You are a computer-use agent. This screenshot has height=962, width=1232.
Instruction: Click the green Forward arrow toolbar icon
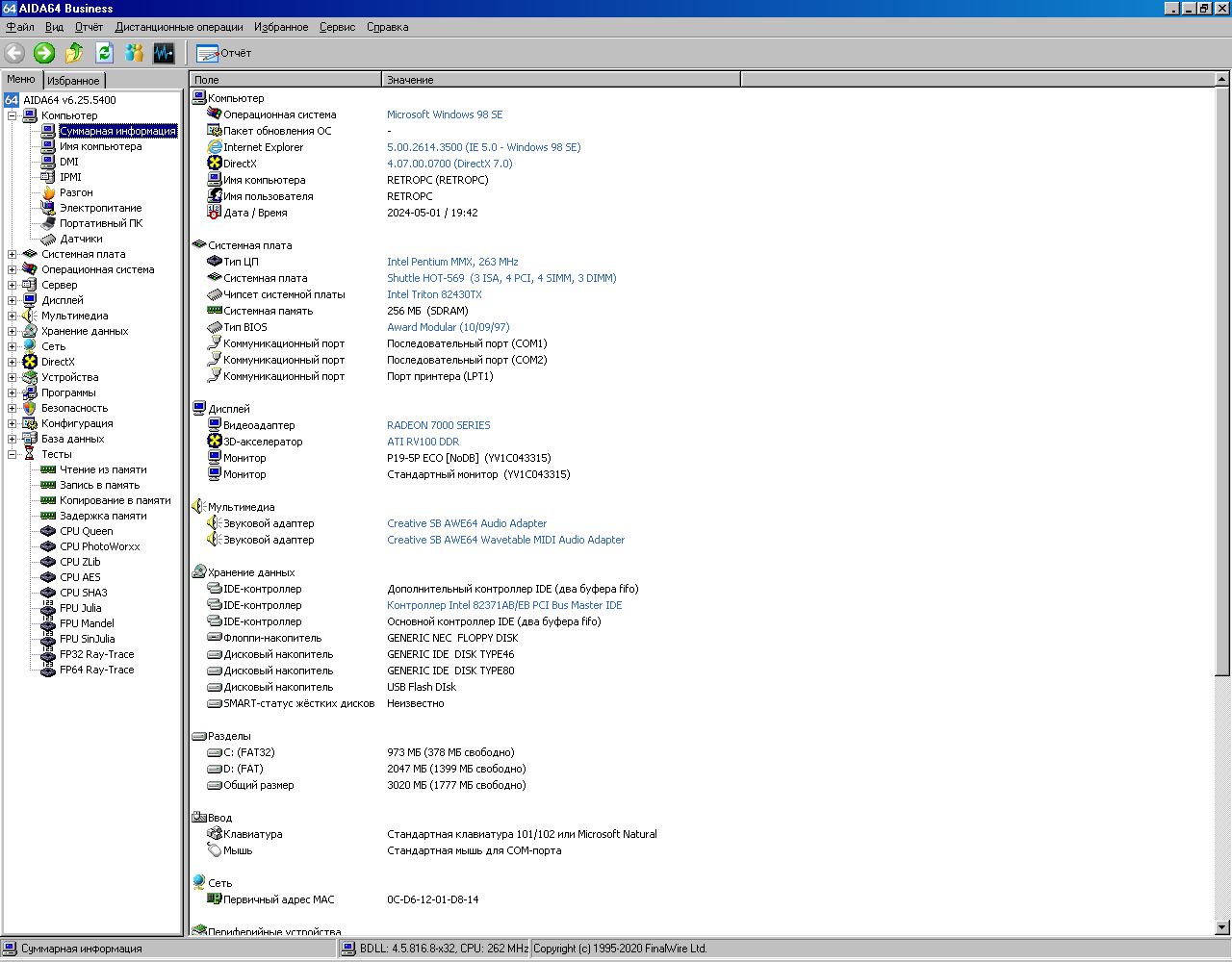[44, 53]
